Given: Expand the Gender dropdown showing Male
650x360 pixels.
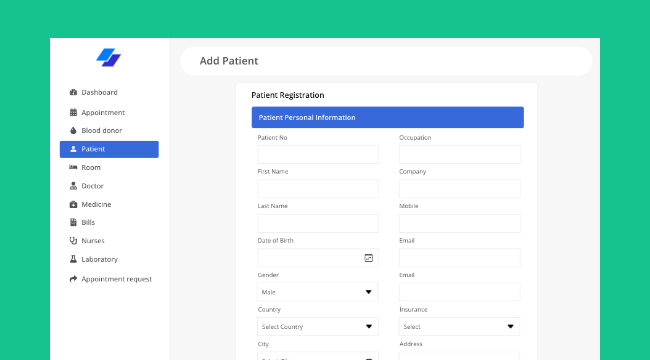Looking at the screenshot, I should tap(317, 292).
